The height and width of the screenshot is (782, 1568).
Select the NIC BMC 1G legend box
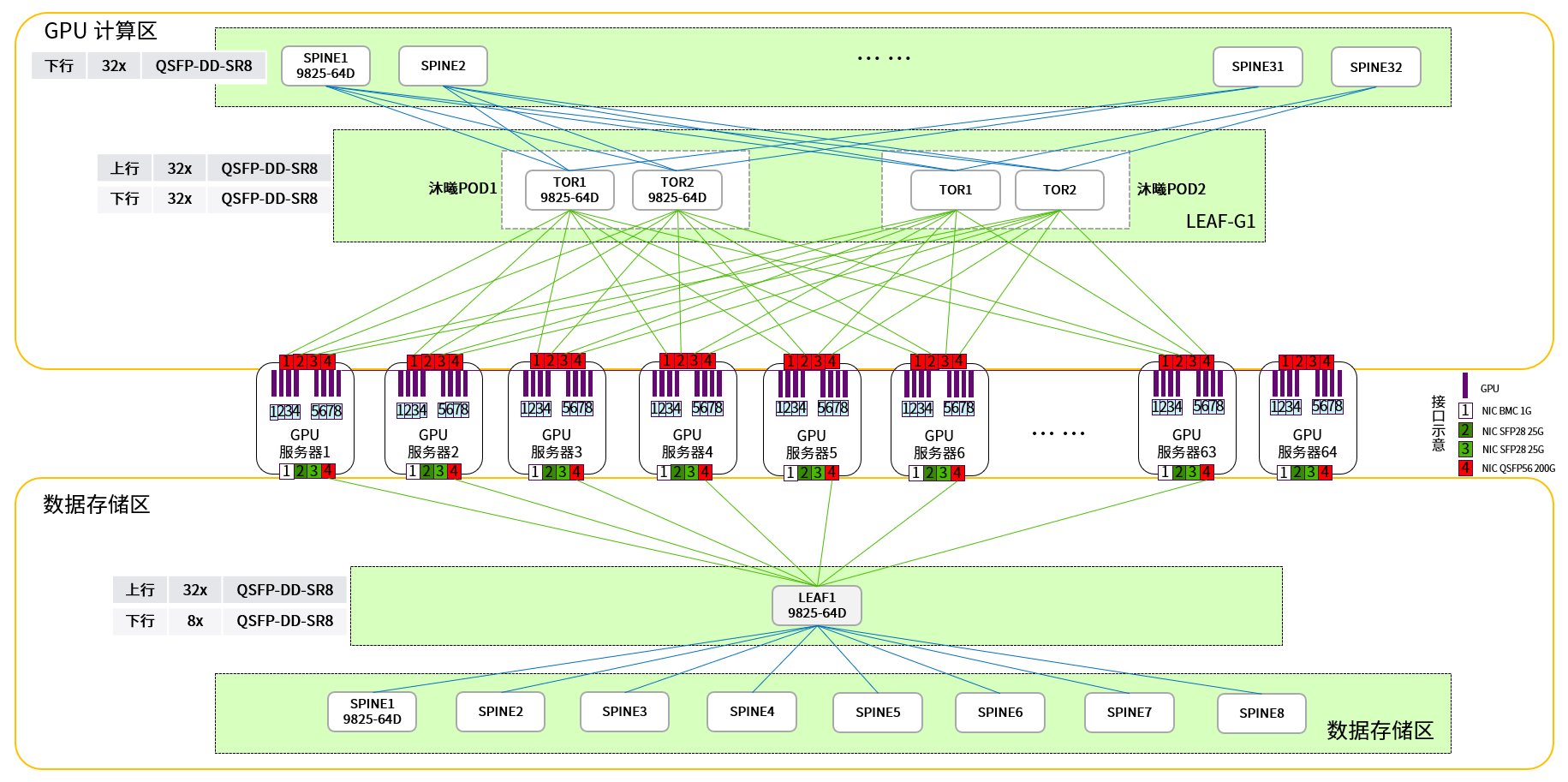(1465, 411)
